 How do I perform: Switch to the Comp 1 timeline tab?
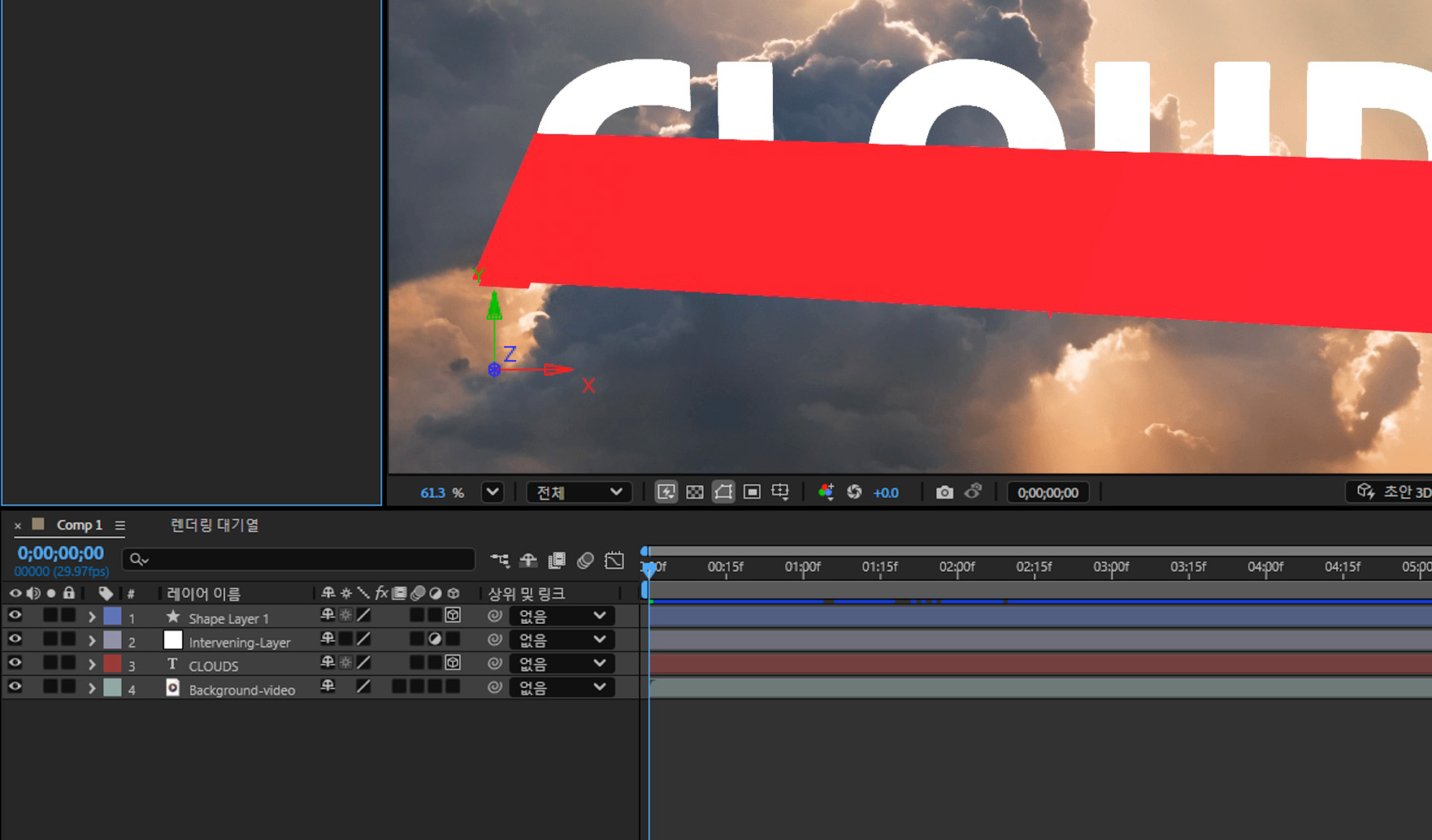[x=79, y=525]
